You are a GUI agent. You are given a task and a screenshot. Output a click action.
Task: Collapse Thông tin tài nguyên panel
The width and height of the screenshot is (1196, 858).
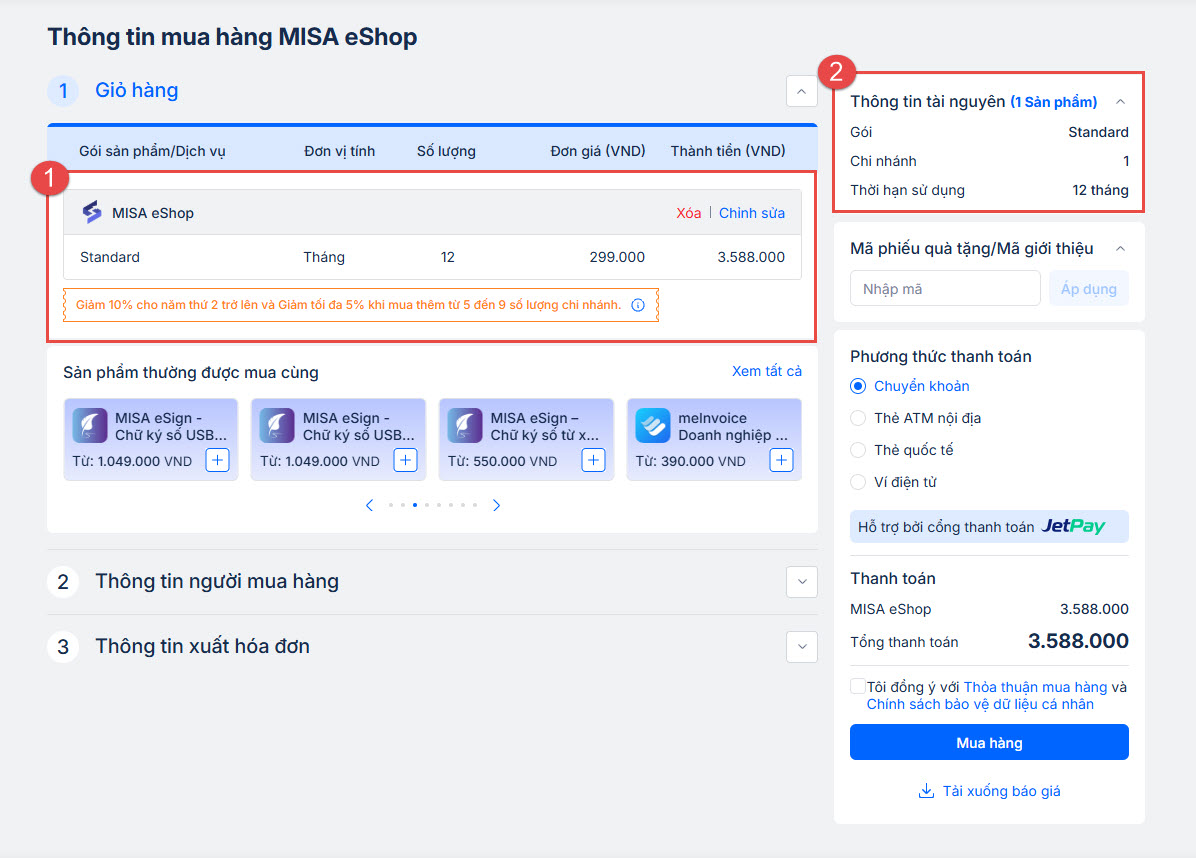tap(1120, 101)
